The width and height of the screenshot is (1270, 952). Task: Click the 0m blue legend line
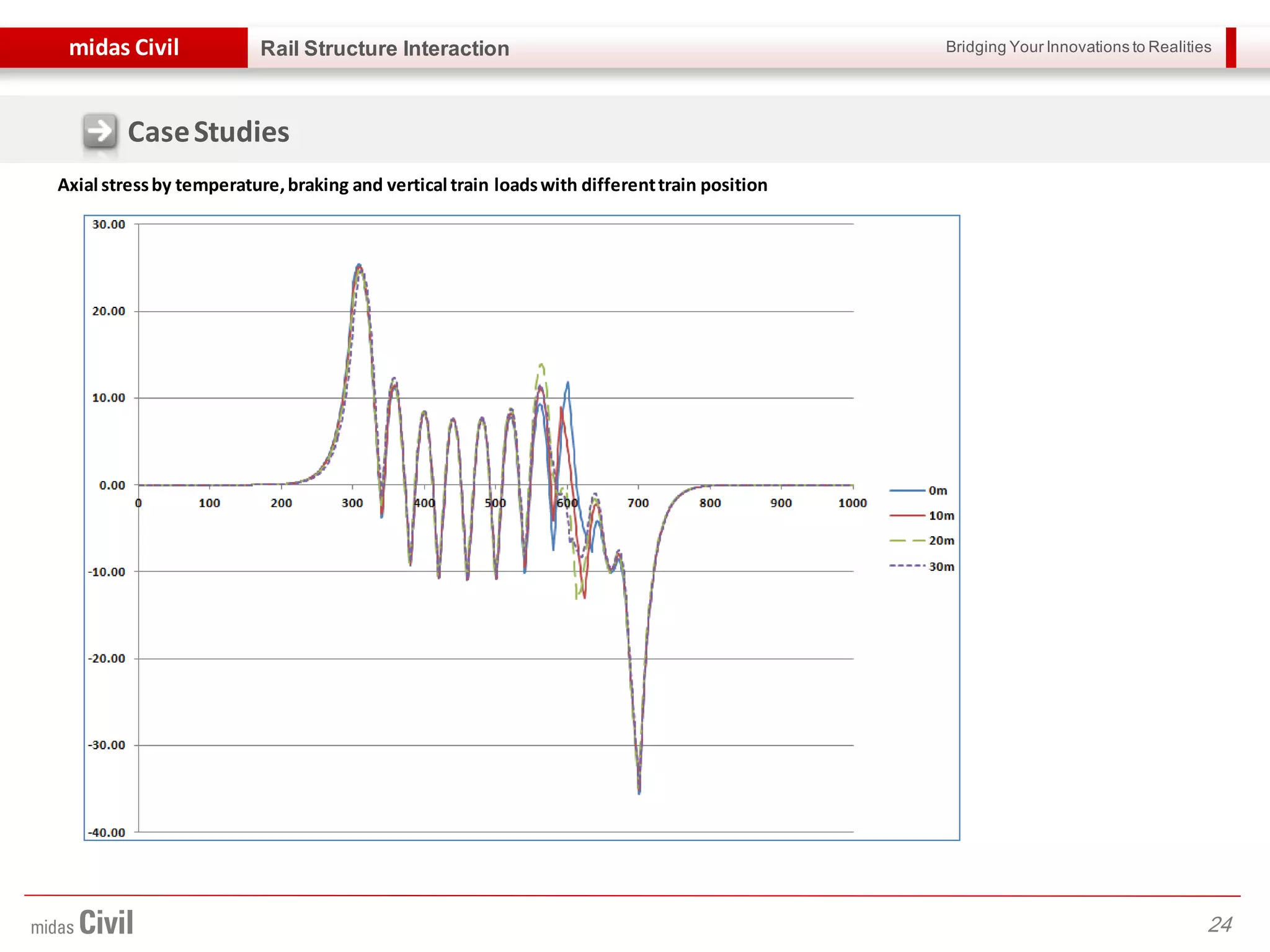907,490
